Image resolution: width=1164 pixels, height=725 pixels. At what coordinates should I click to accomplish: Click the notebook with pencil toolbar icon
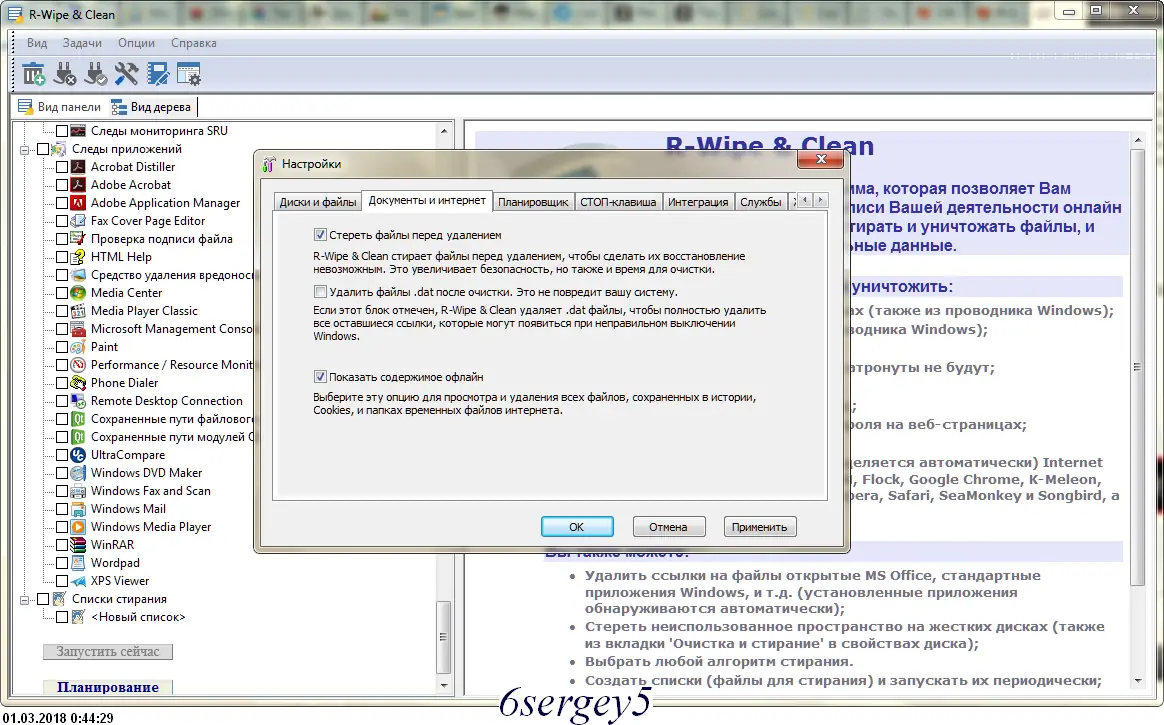click(x=157, y=74)
